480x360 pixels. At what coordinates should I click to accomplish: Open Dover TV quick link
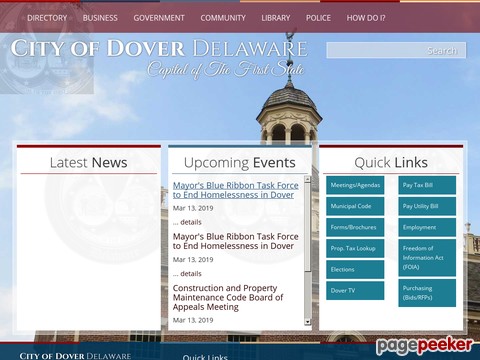pos(355,290)
